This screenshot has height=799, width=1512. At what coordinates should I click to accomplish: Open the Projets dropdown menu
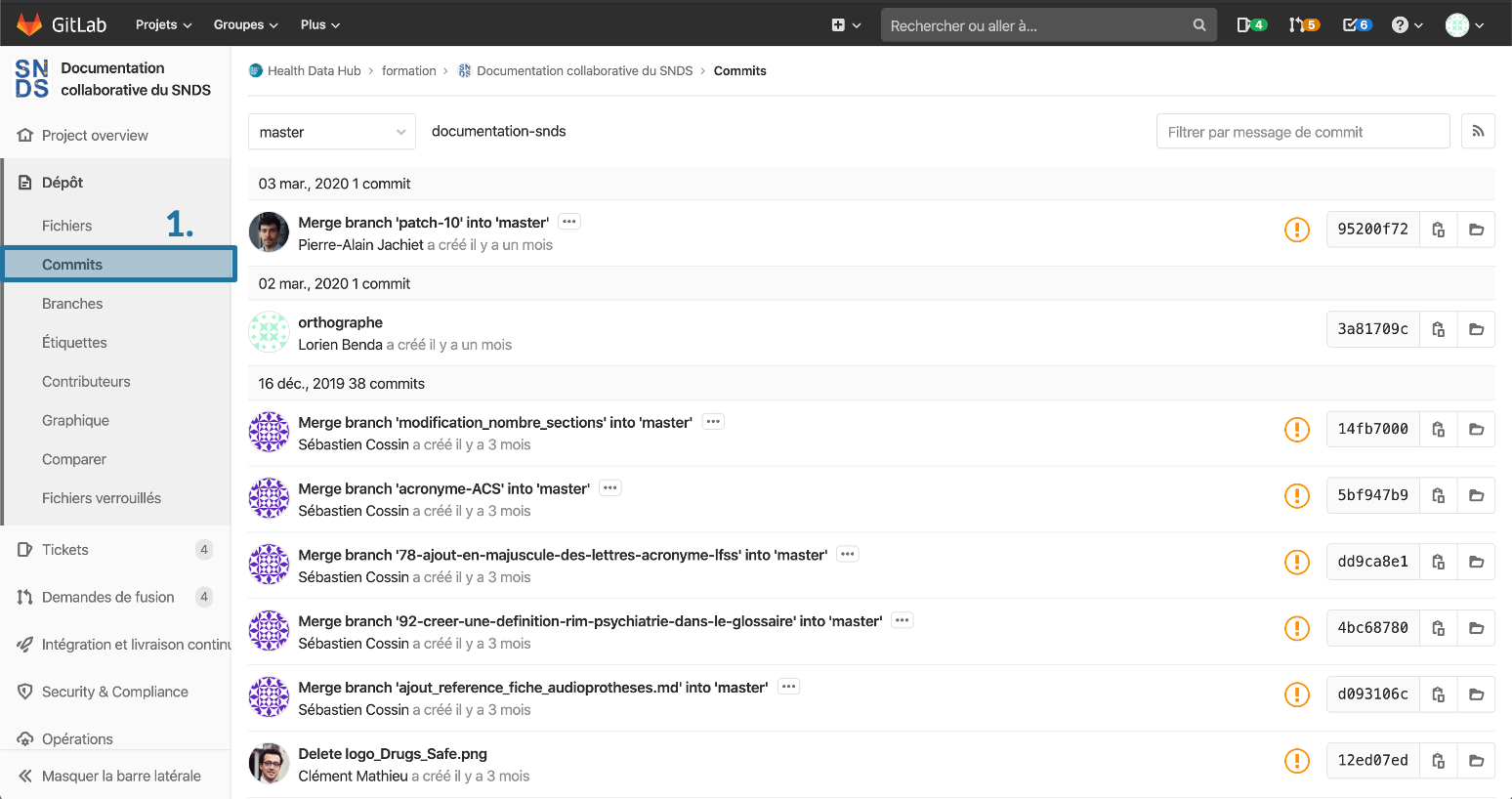[x=163, y=24]
